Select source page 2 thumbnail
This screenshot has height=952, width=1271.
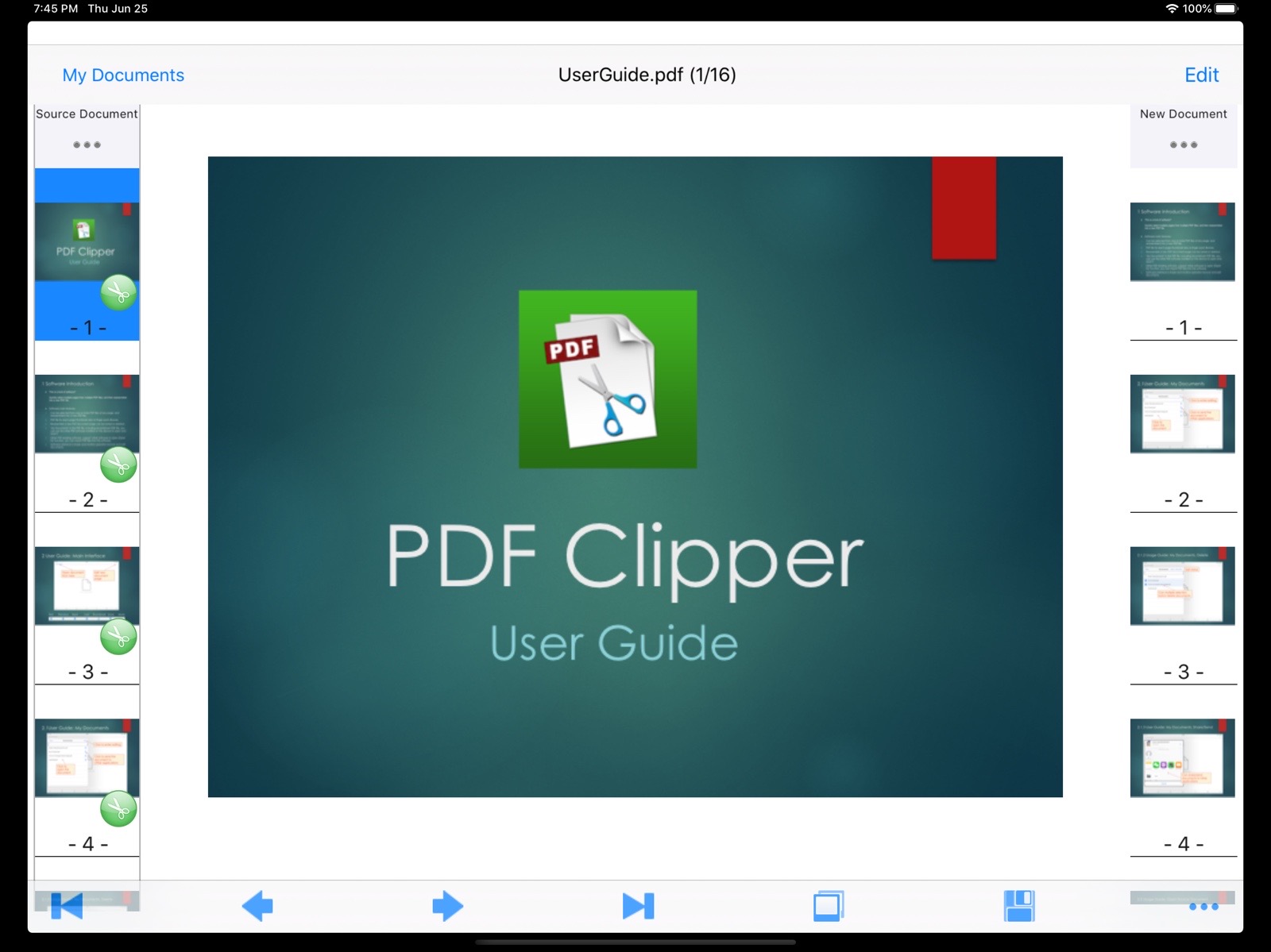pos(79,413)
